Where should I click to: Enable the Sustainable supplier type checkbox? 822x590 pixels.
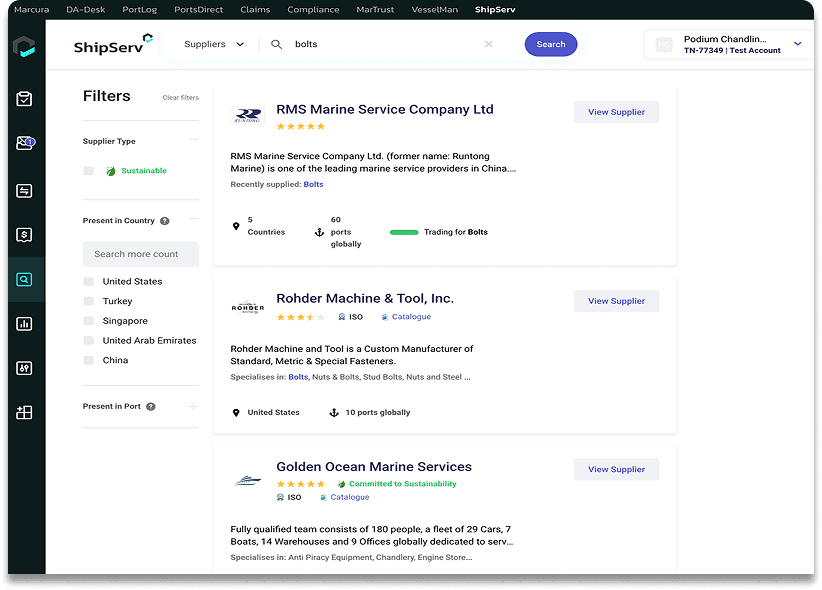click(89, 171)
